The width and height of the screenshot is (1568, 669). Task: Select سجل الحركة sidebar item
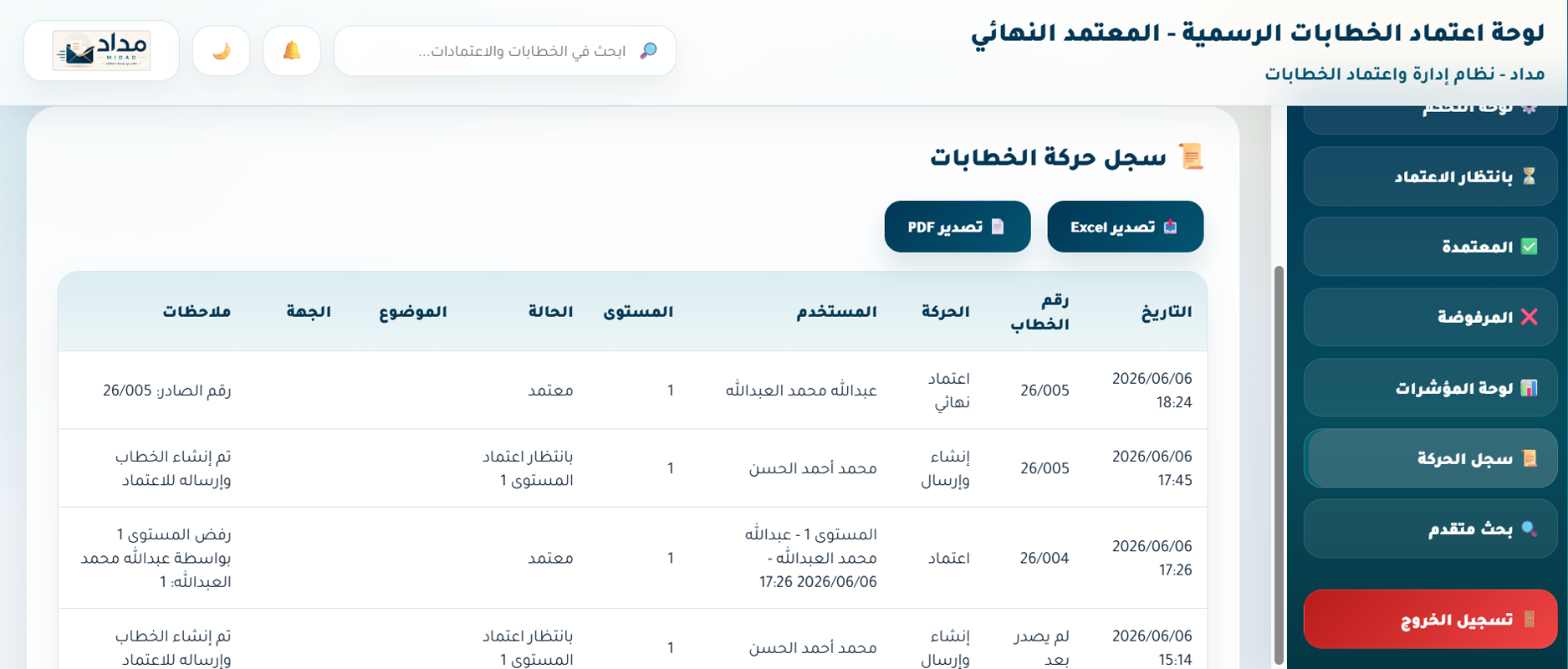click(x=1430, y=458)
